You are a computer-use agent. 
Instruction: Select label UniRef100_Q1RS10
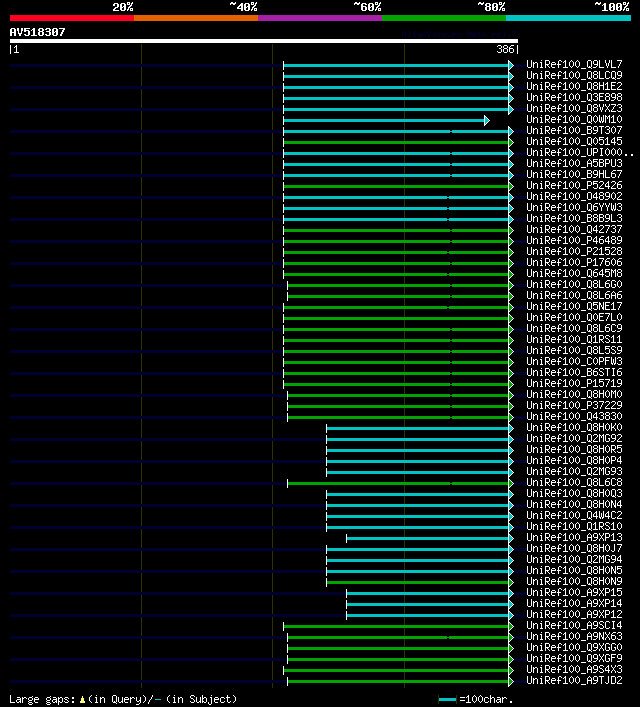tap(574, 526)
